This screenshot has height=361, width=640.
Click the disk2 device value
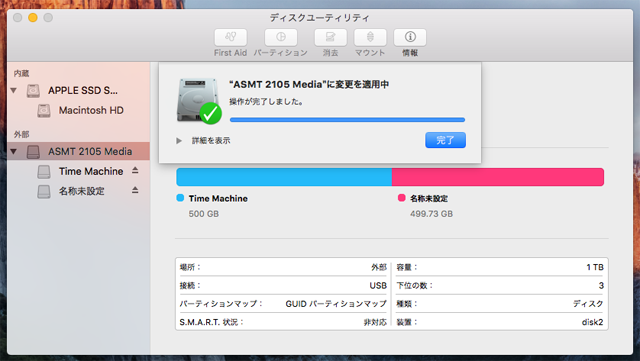tap(592, 322)
